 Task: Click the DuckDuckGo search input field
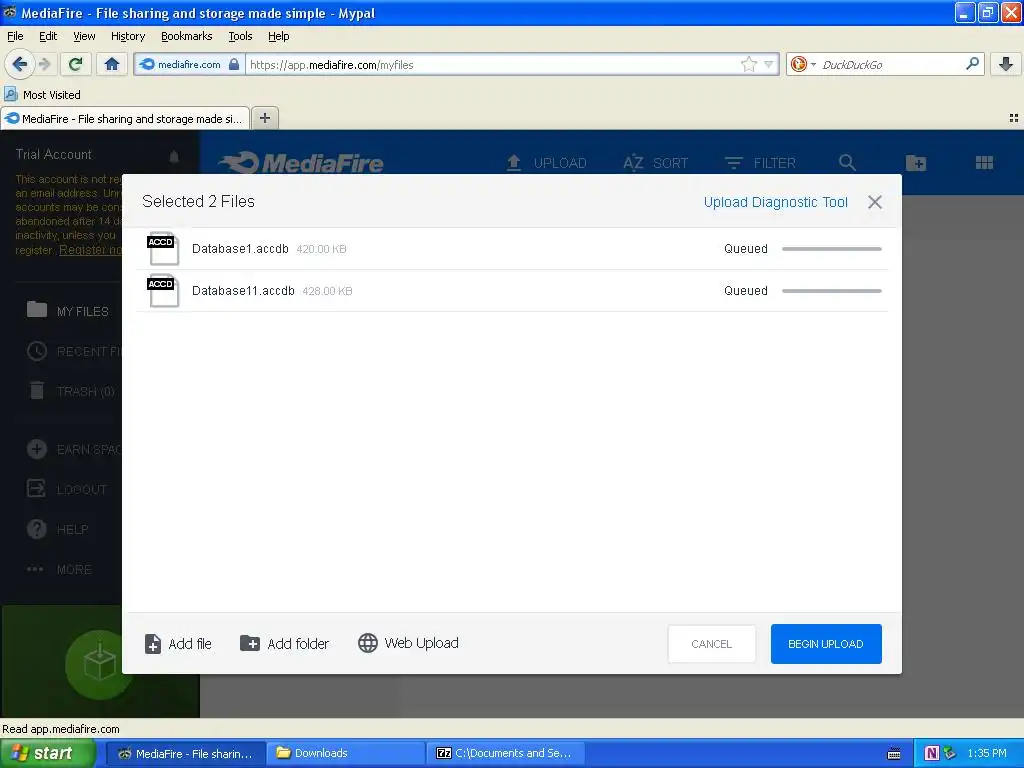click(891, 64)
